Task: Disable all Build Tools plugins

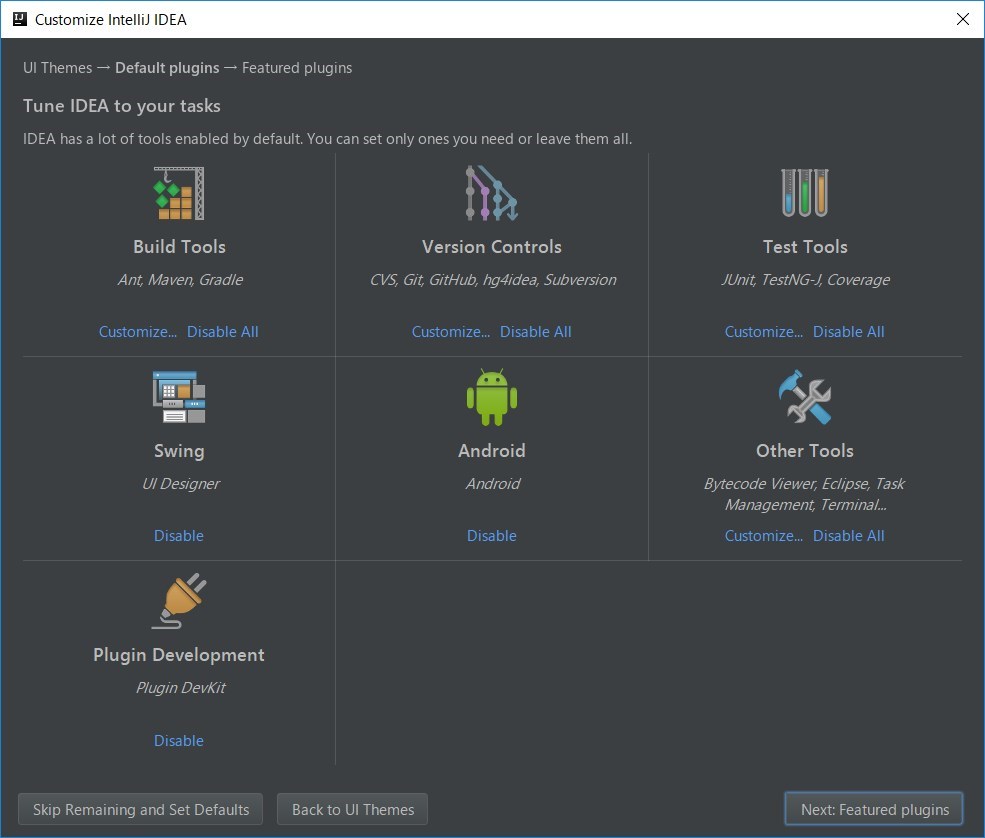Action: click(x=222, y=332)
